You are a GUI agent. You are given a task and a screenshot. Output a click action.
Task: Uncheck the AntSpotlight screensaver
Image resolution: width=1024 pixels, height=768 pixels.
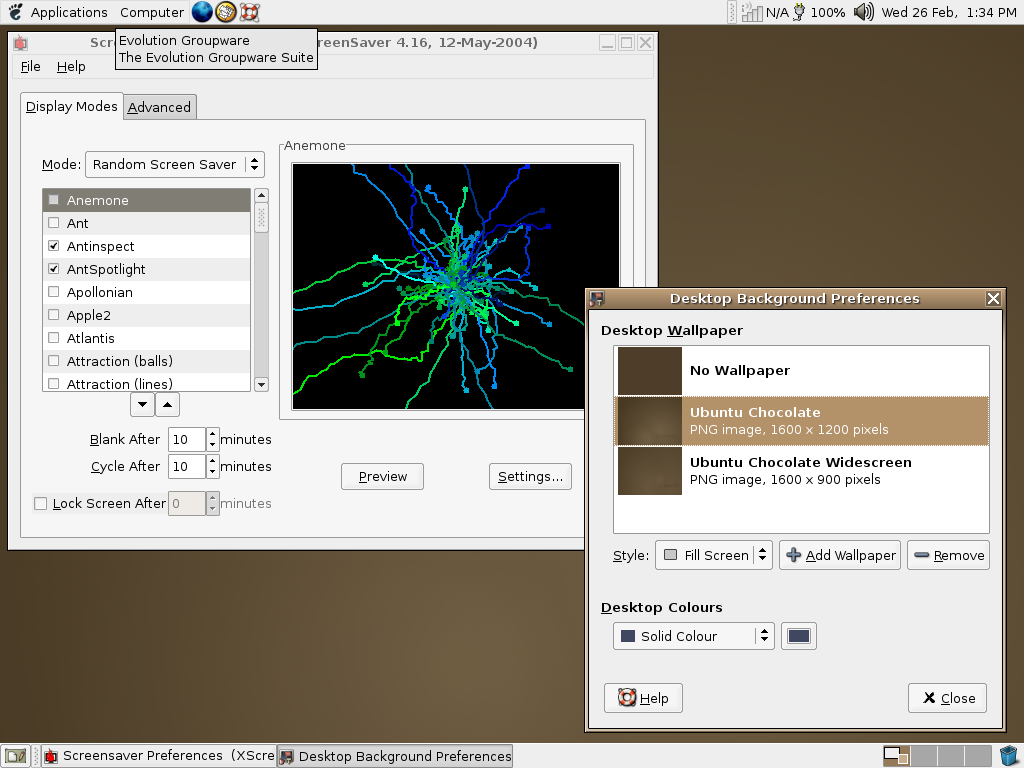point(54,268)
